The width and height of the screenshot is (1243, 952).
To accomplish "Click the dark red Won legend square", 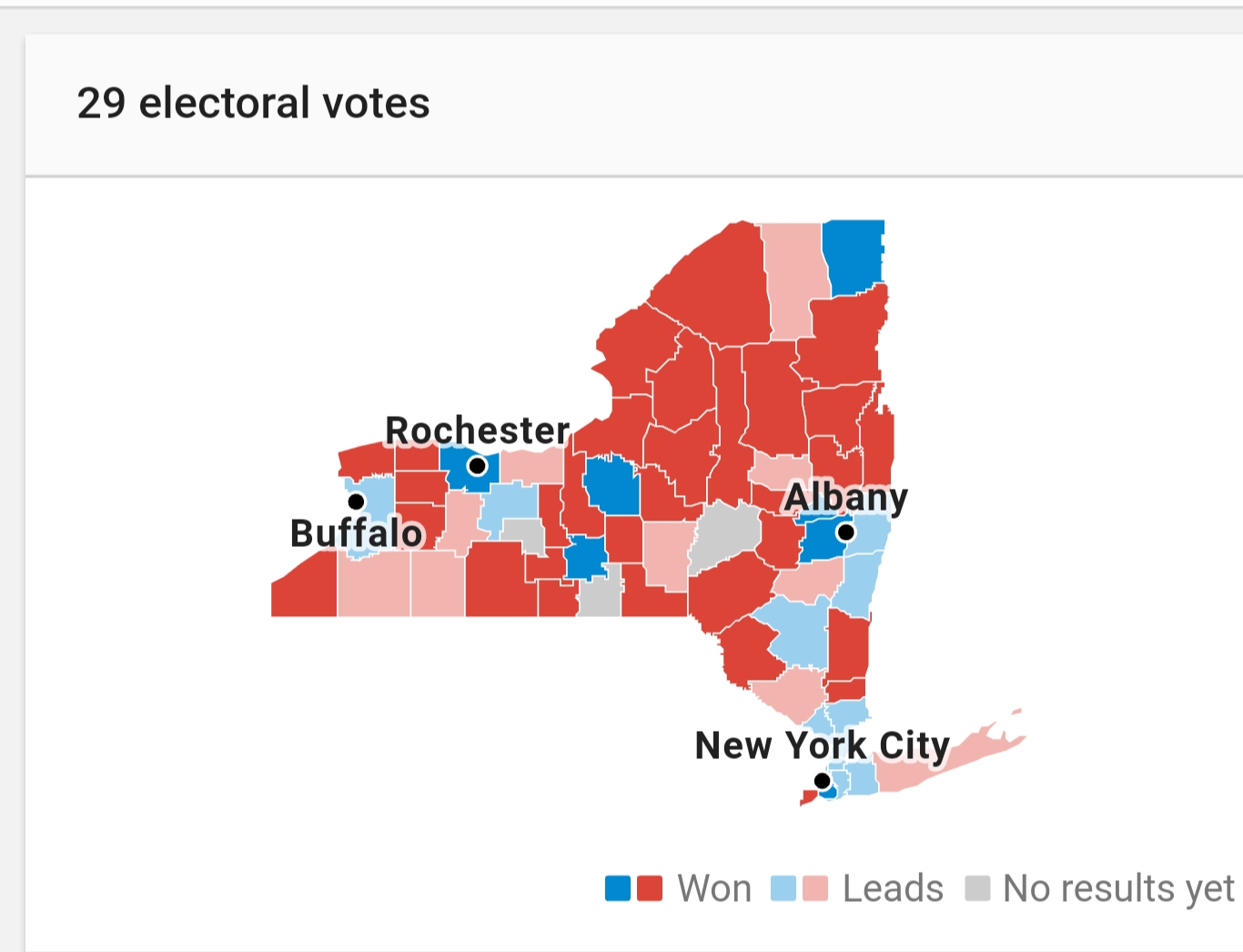I will tap(650, 888).
